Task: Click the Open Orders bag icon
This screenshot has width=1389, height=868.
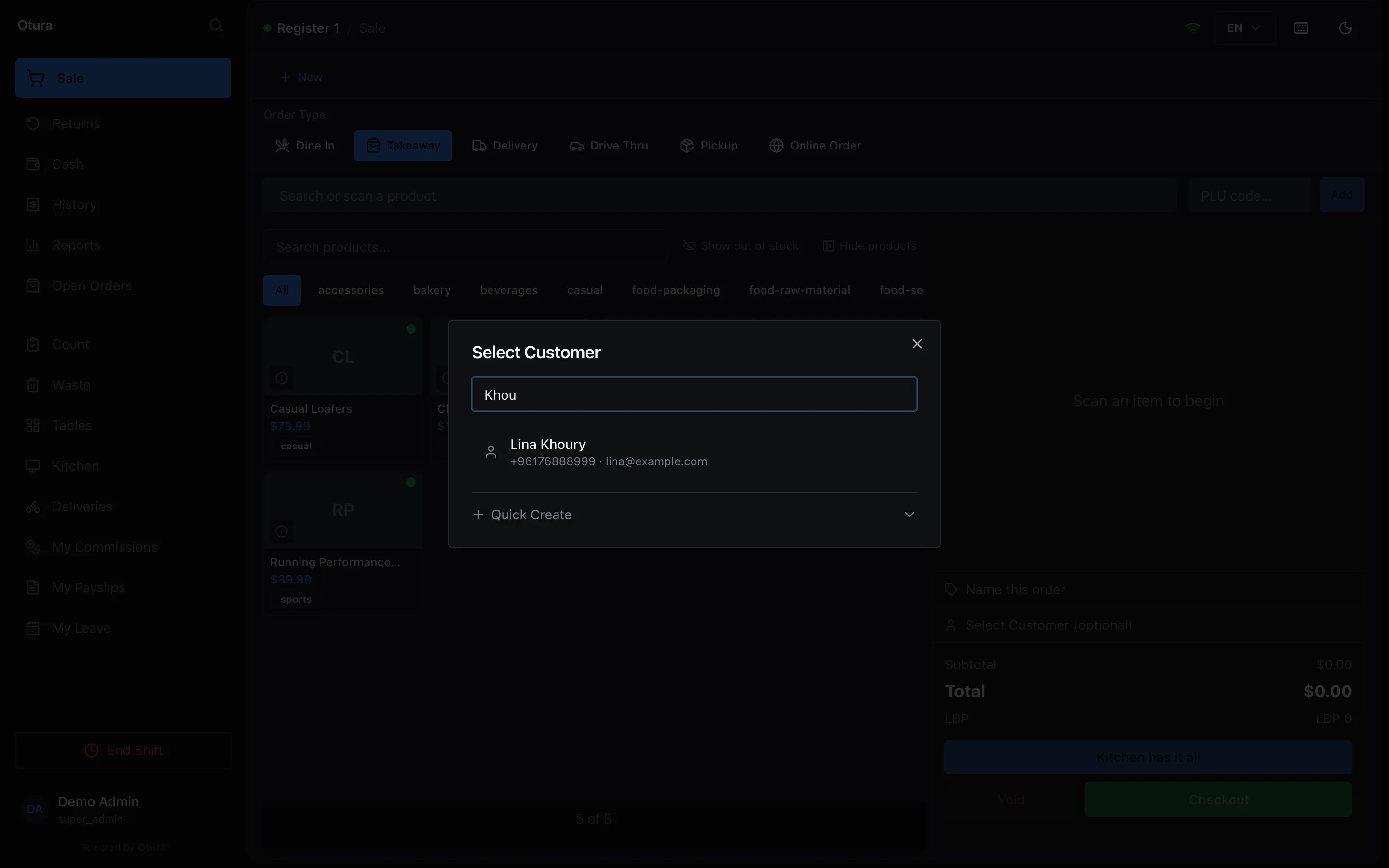Action: pyautogui.click(x=33, y=286)
